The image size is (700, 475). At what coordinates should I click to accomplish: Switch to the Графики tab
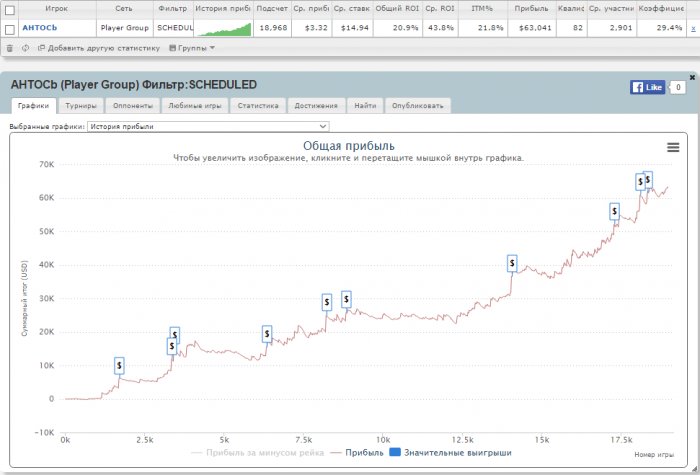[x=33, y=106]
